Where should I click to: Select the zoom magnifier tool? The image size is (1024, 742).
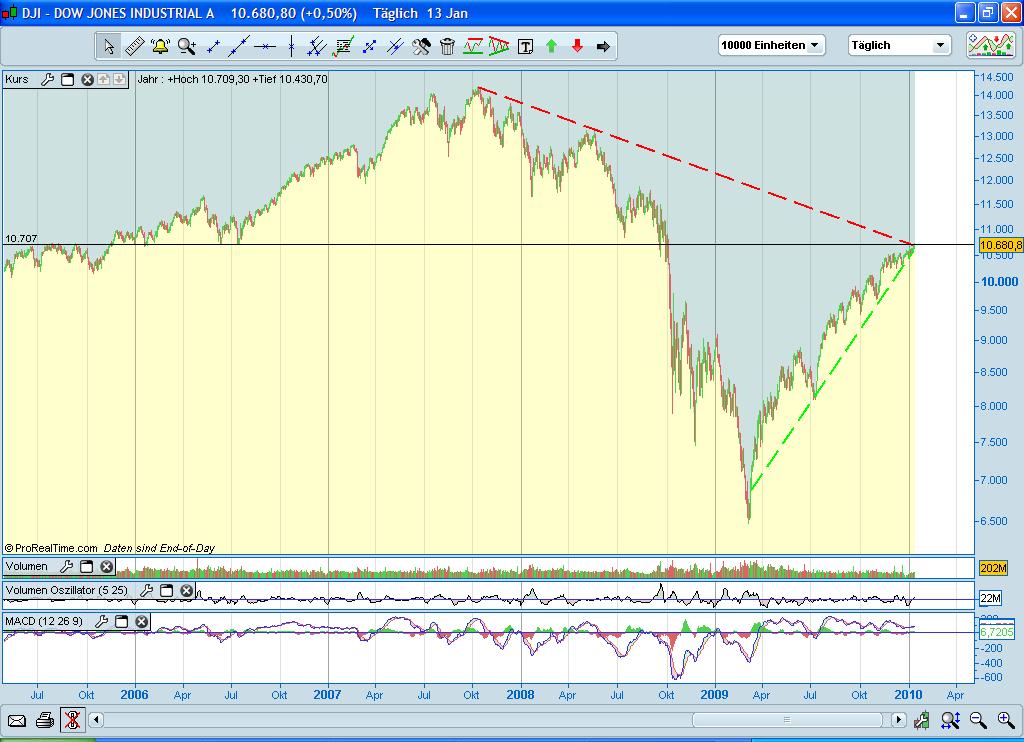[186, 46]
